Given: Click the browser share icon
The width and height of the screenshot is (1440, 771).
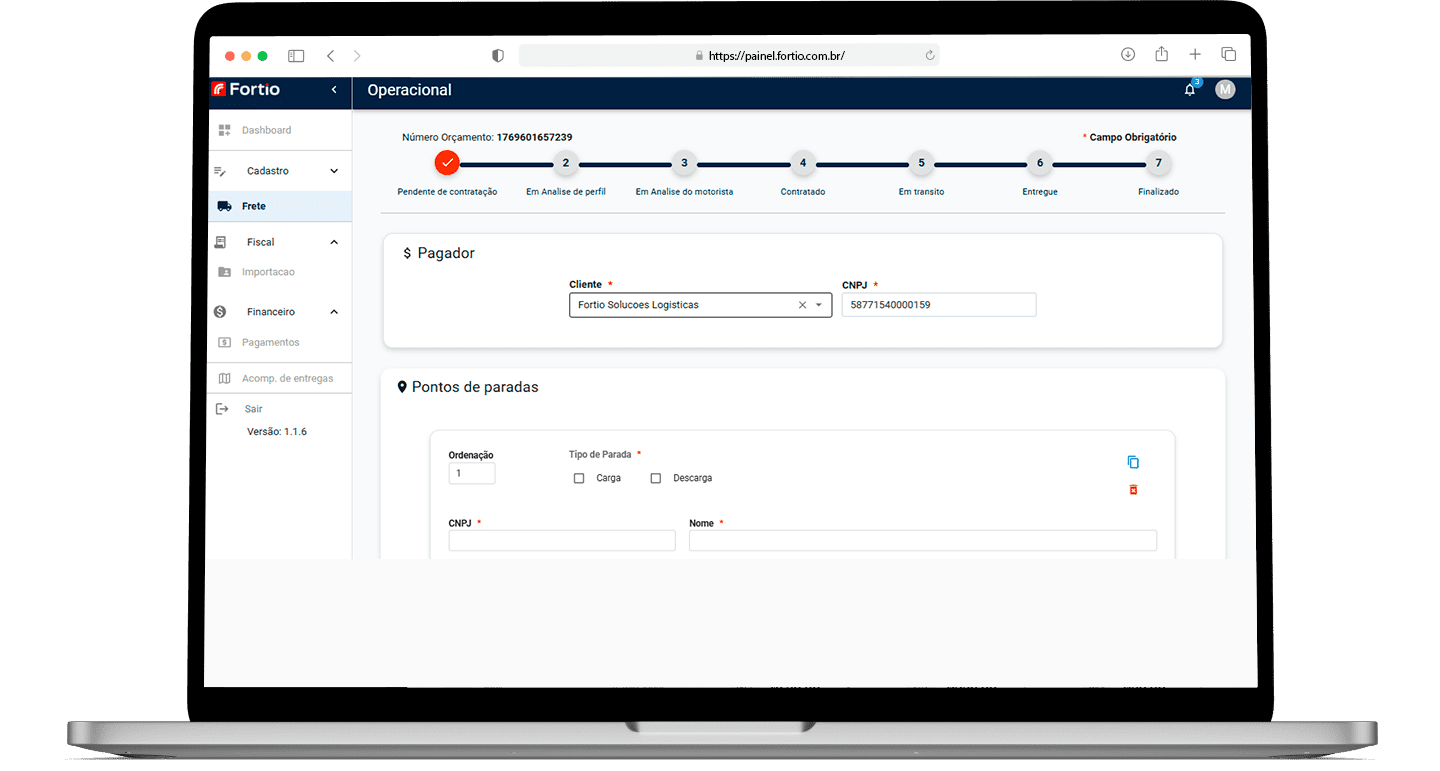Looking at the screenshot, I should pos(1161,55).
